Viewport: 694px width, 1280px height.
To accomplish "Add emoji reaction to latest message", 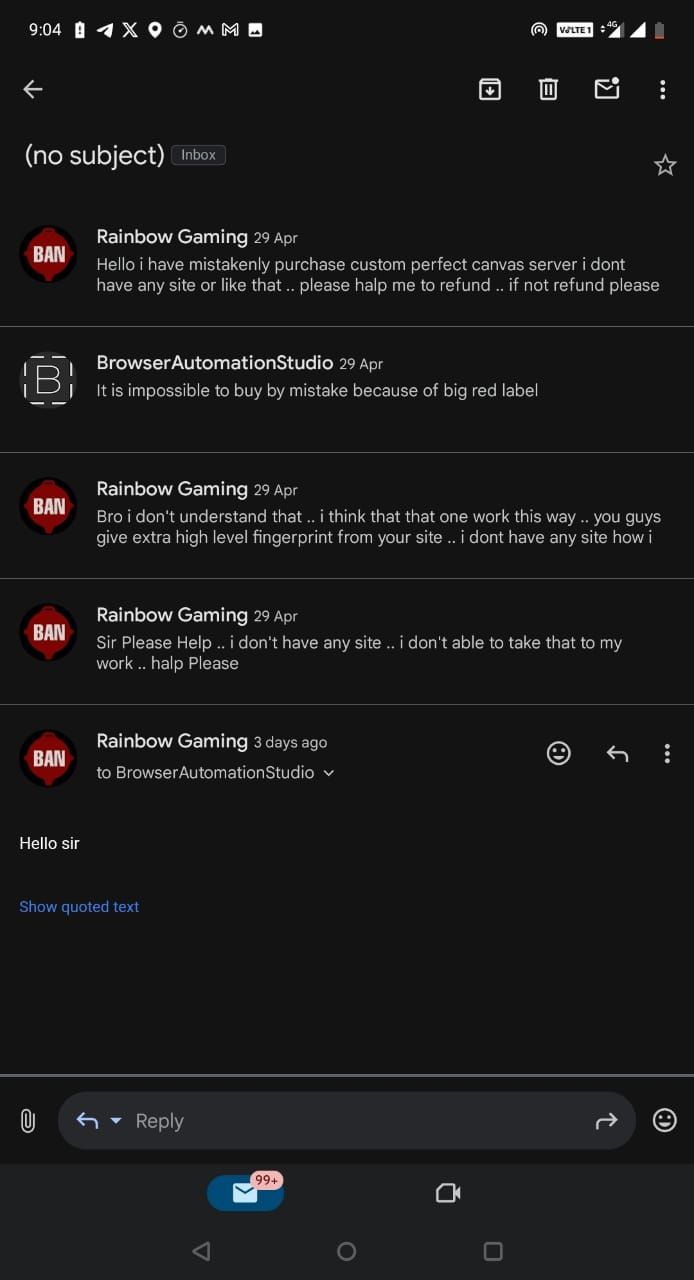I will coord(559,754).
